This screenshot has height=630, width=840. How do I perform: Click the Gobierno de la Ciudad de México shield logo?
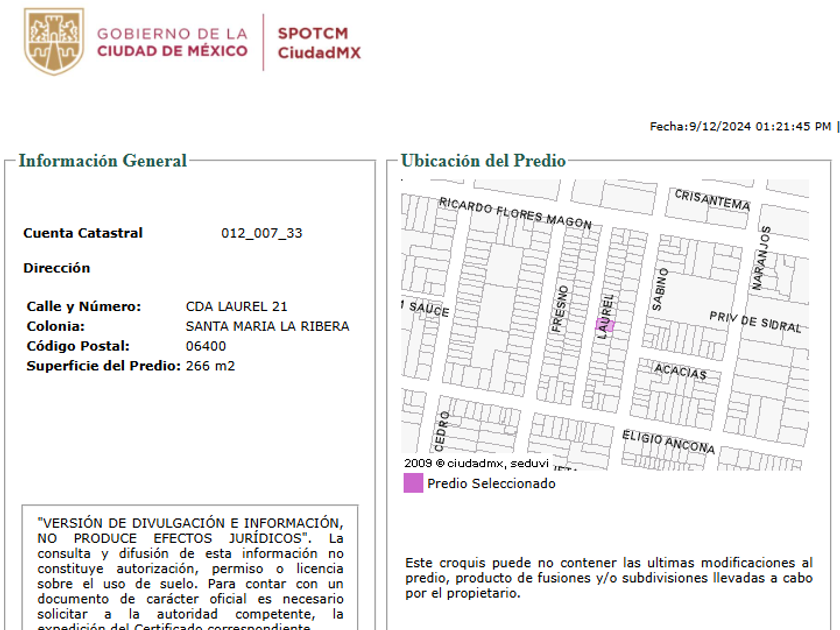click(54, 41)
